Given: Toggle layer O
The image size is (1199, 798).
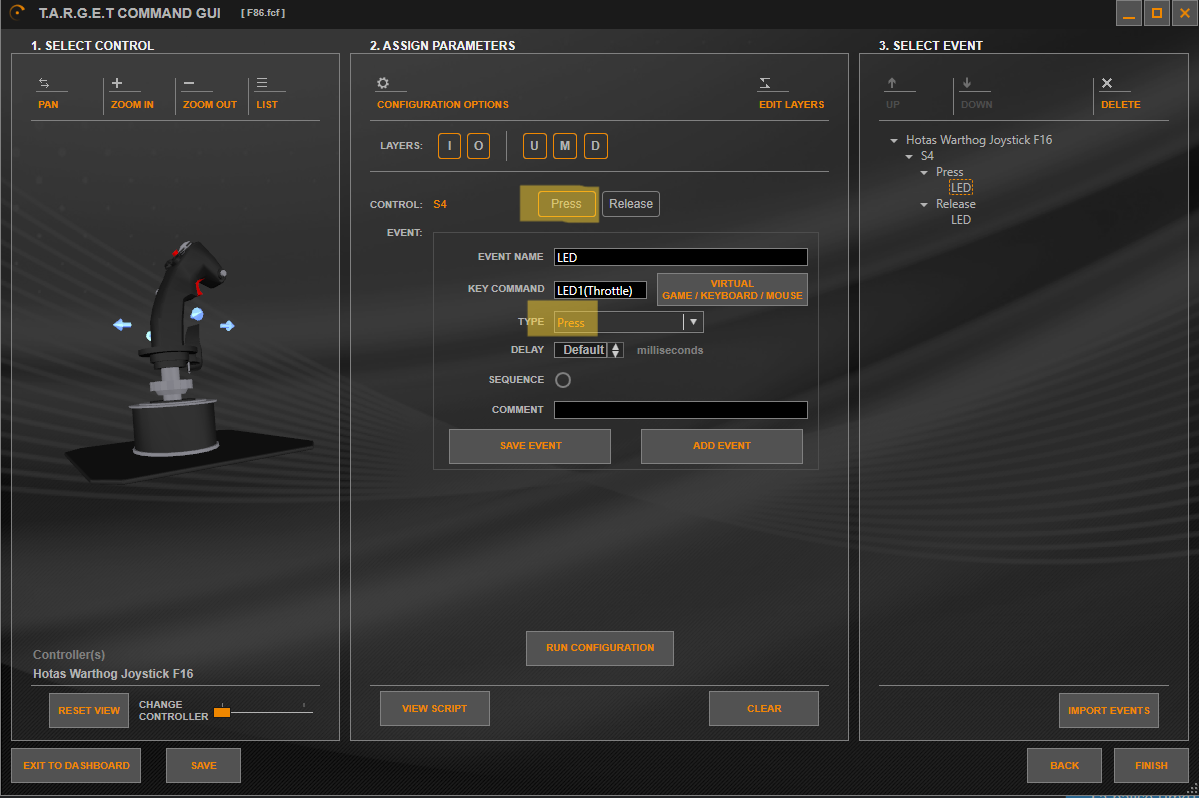Looking at the screenshot, I should pyautogui.click(x=479, y=146).
